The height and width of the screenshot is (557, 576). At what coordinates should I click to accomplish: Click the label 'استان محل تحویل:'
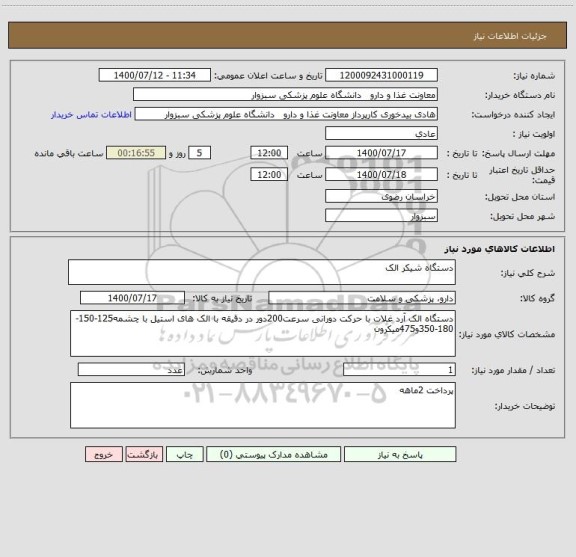[520, 197]
